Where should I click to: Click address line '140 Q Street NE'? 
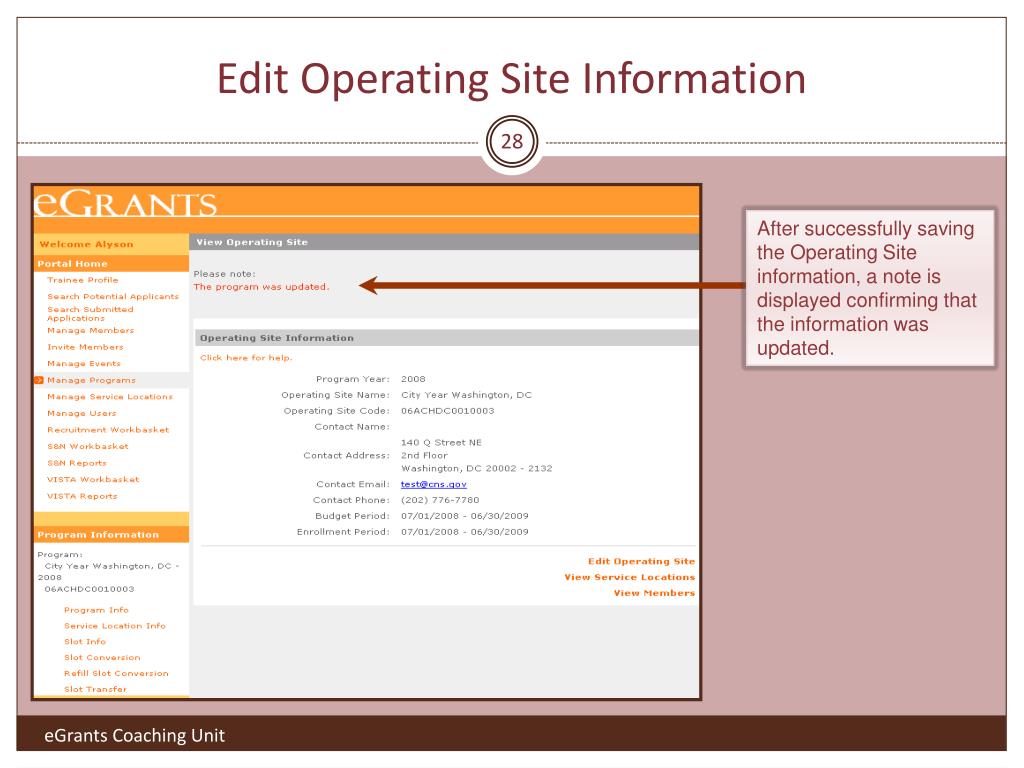(441, 443)
